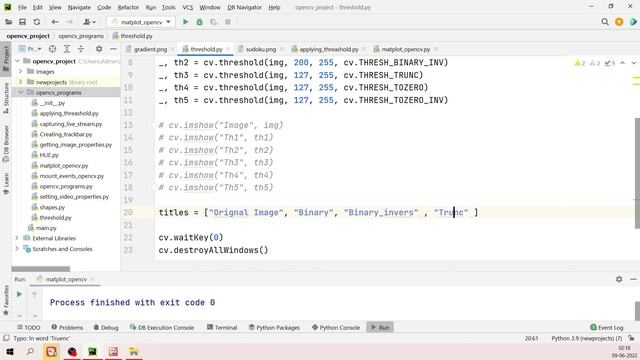Screen dimensions: 640x360
Task: Start debugging with the bug icon
Action: point(200,22)
